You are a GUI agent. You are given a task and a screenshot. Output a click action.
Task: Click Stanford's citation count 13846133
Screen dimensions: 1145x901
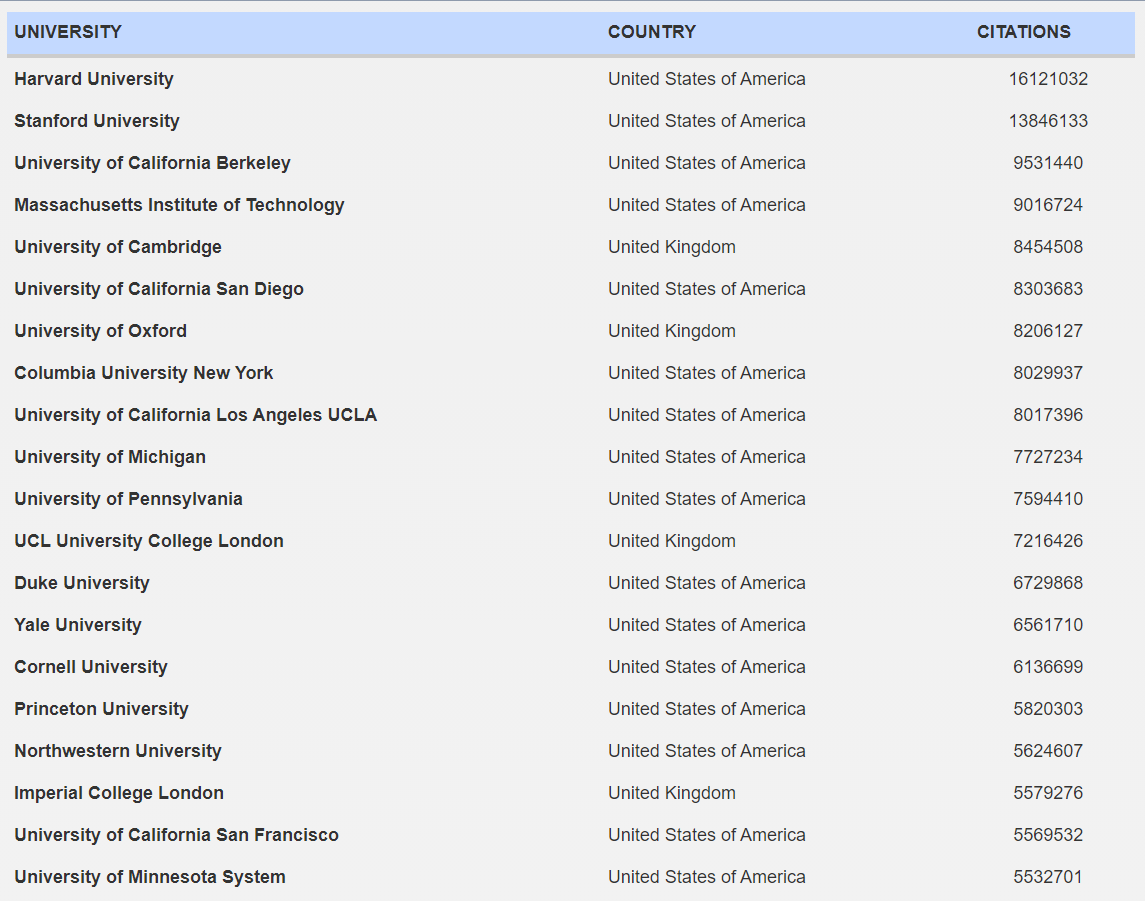tap(1048, 121)
